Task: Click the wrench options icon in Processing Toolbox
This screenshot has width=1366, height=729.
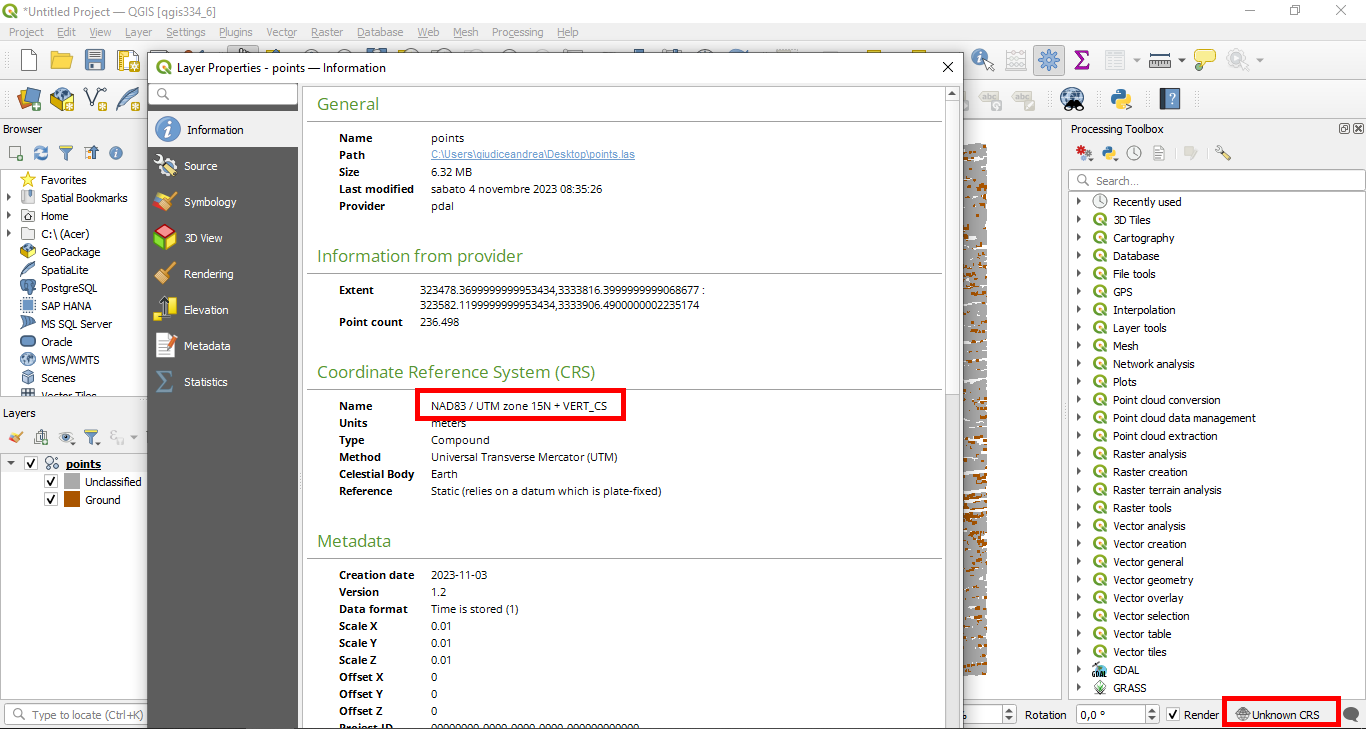Action: click(1222, 153)
